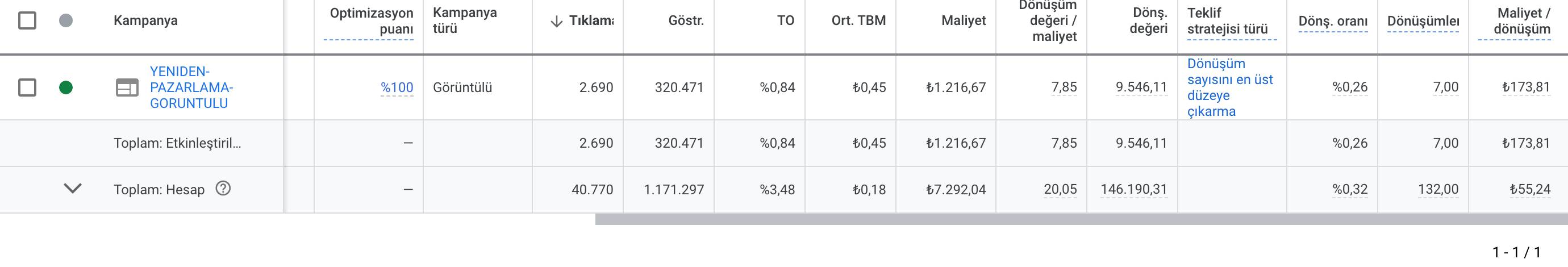The width and height of the screenshot is (1568, 267).
Task: Click the 7,85 conversion value/cost cell
Action: pos(1064,87)
